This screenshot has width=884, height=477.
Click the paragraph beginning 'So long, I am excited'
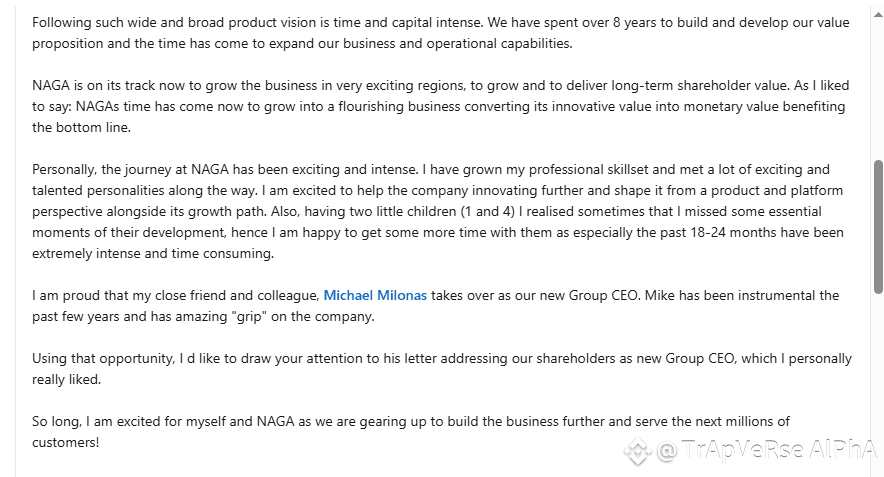pos(411,432)
